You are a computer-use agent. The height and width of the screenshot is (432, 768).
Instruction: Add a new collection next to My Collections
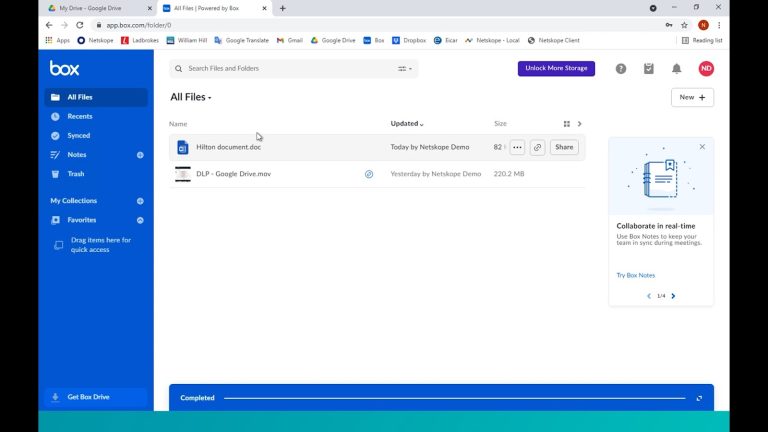point(140,201)
